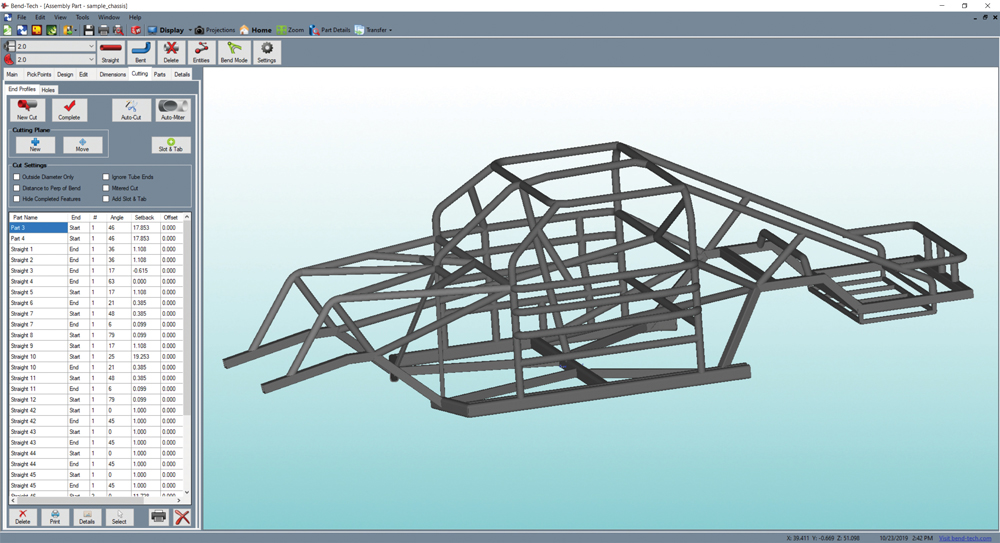The width and height of the screenshot is (1000, 543).
Task: Open the lower 2.0 die radius dropdown
Action: coord(91,59)
